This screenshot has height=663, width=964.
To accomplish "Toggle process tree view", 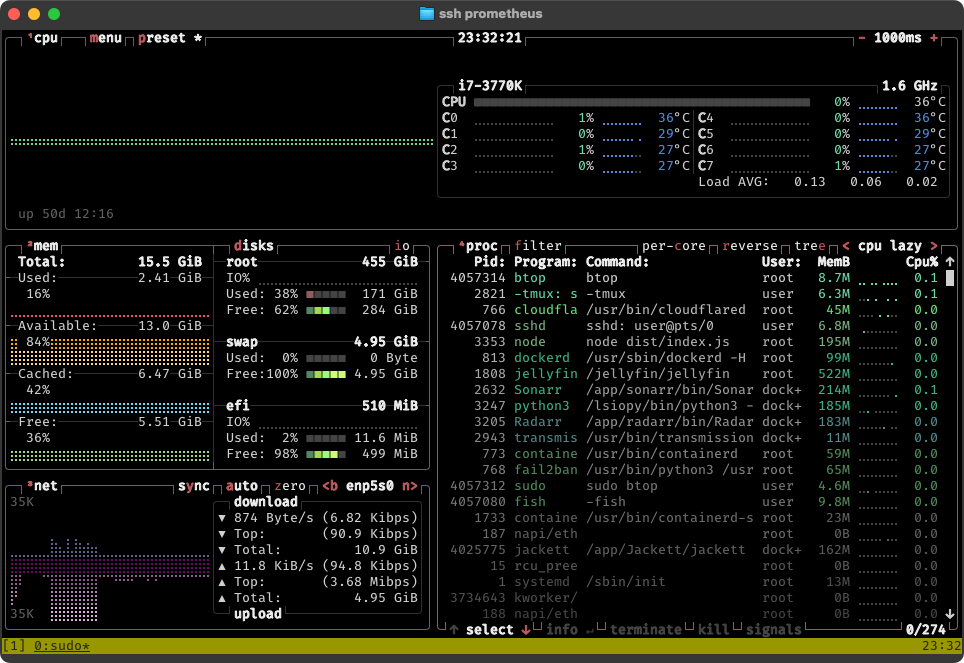I will [810, 246].
